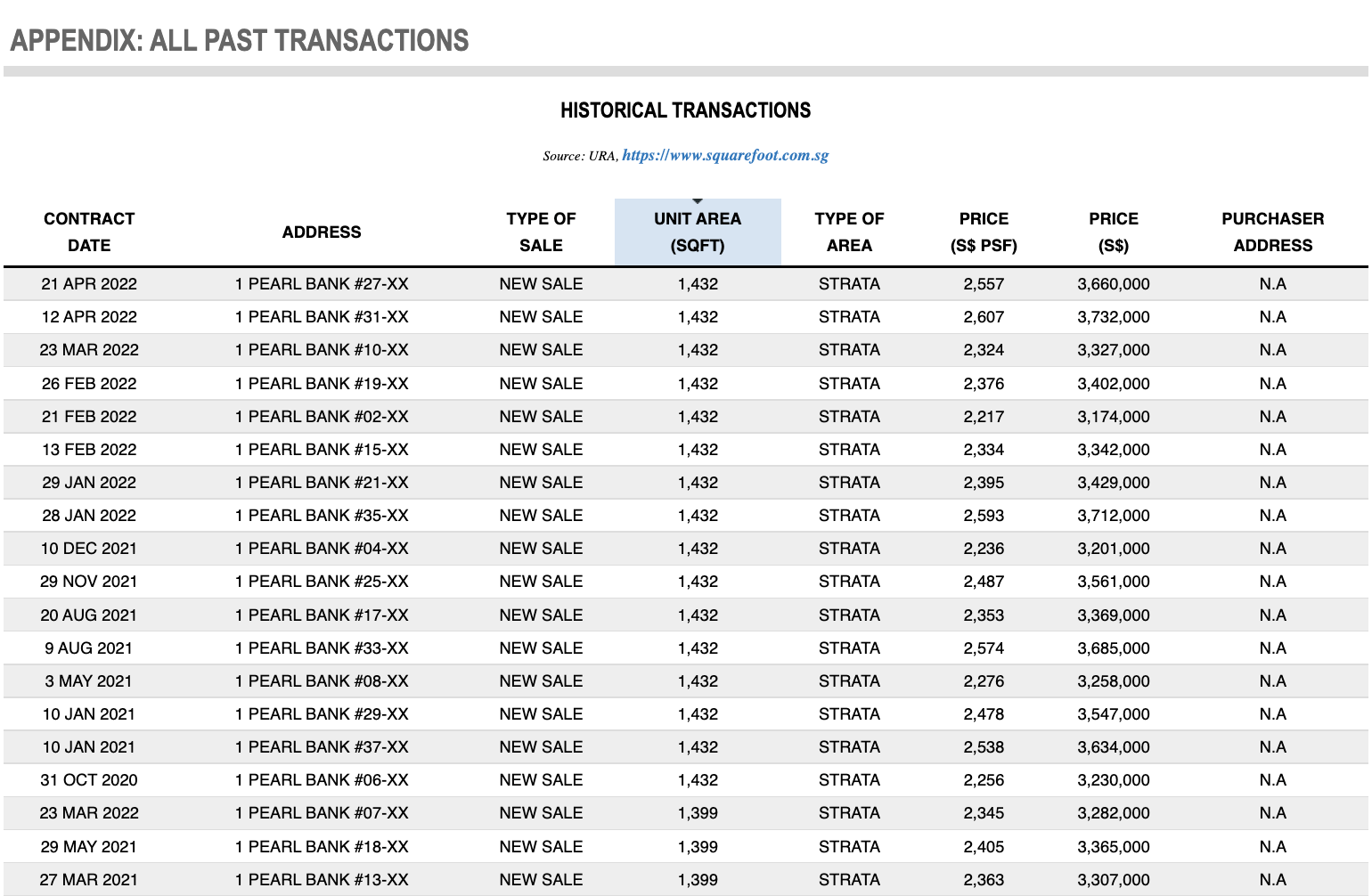Click the price cell 3,547,000

1114,714
